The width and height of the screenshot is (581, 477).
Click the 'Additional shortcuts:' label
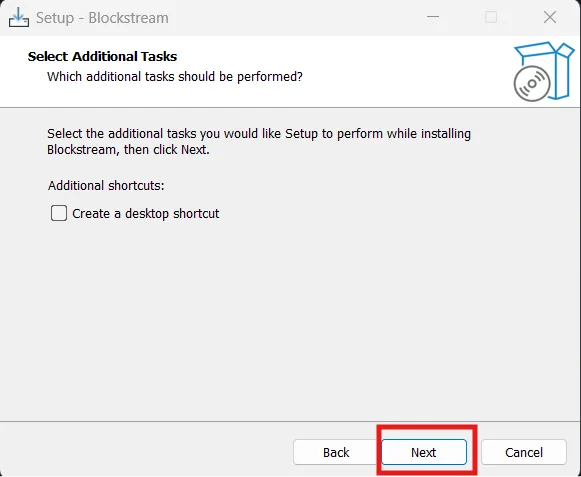(x=106, y=185)
